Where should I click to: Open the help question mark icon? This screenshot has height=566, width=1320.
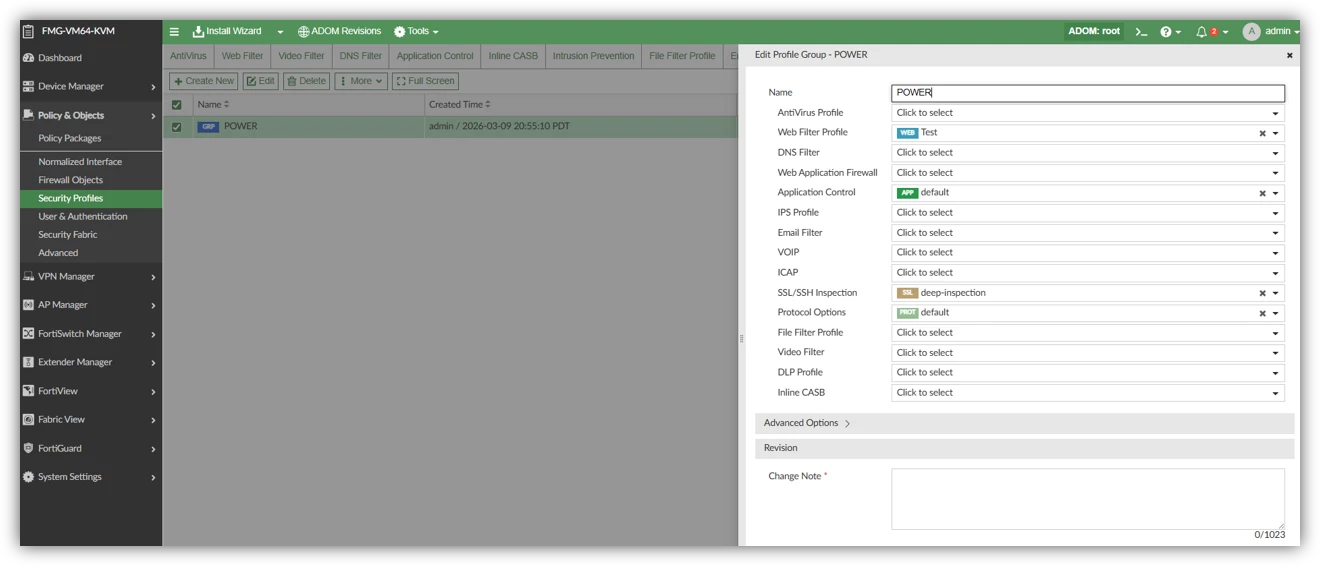point(1166,32)
